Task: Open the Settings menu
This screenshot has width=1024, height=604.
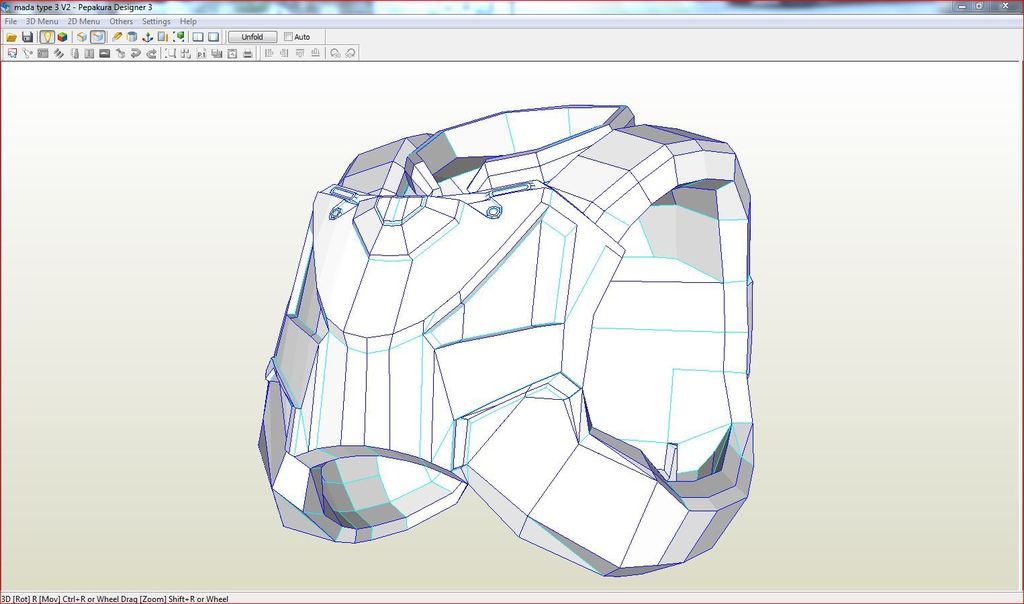Action: pos(156,21)
